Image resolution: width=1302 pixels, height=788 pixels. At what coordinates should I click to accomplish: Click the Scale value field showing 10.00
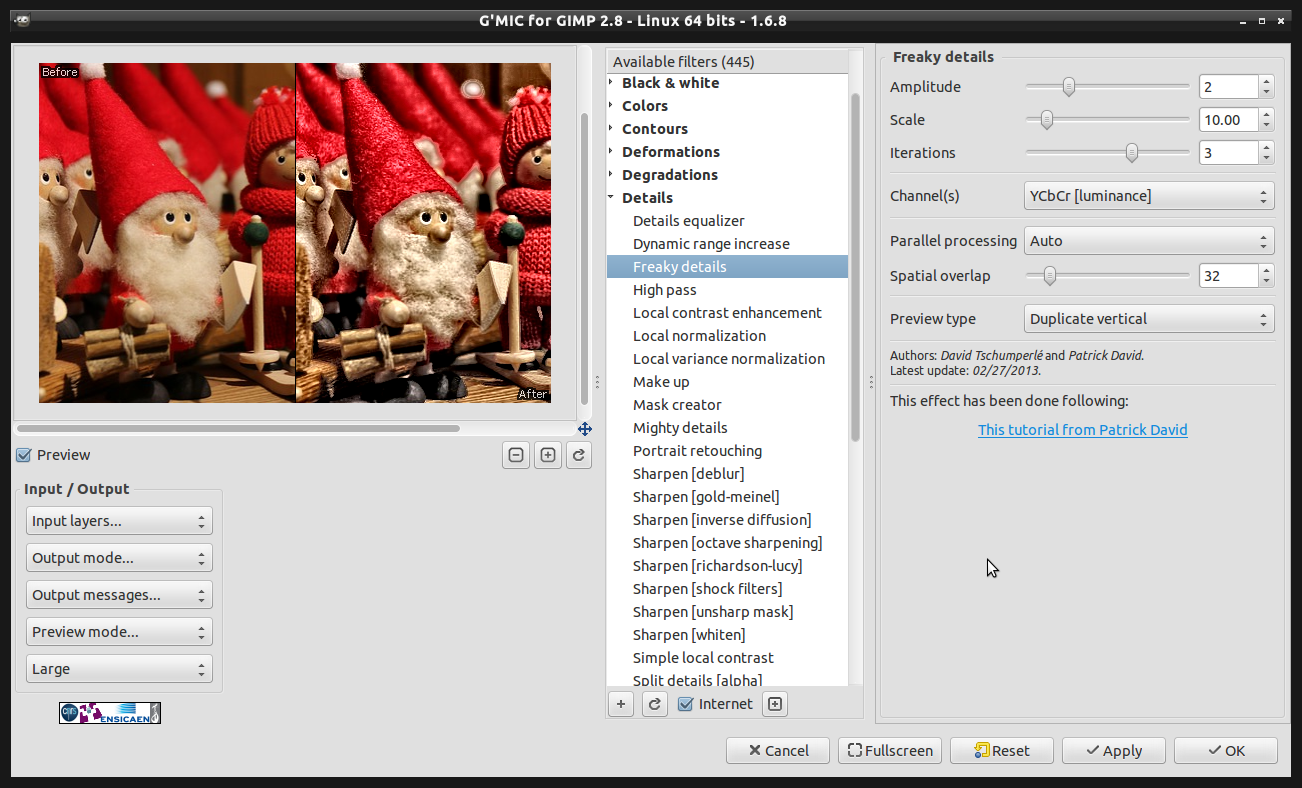click(x=1228, y=120)
